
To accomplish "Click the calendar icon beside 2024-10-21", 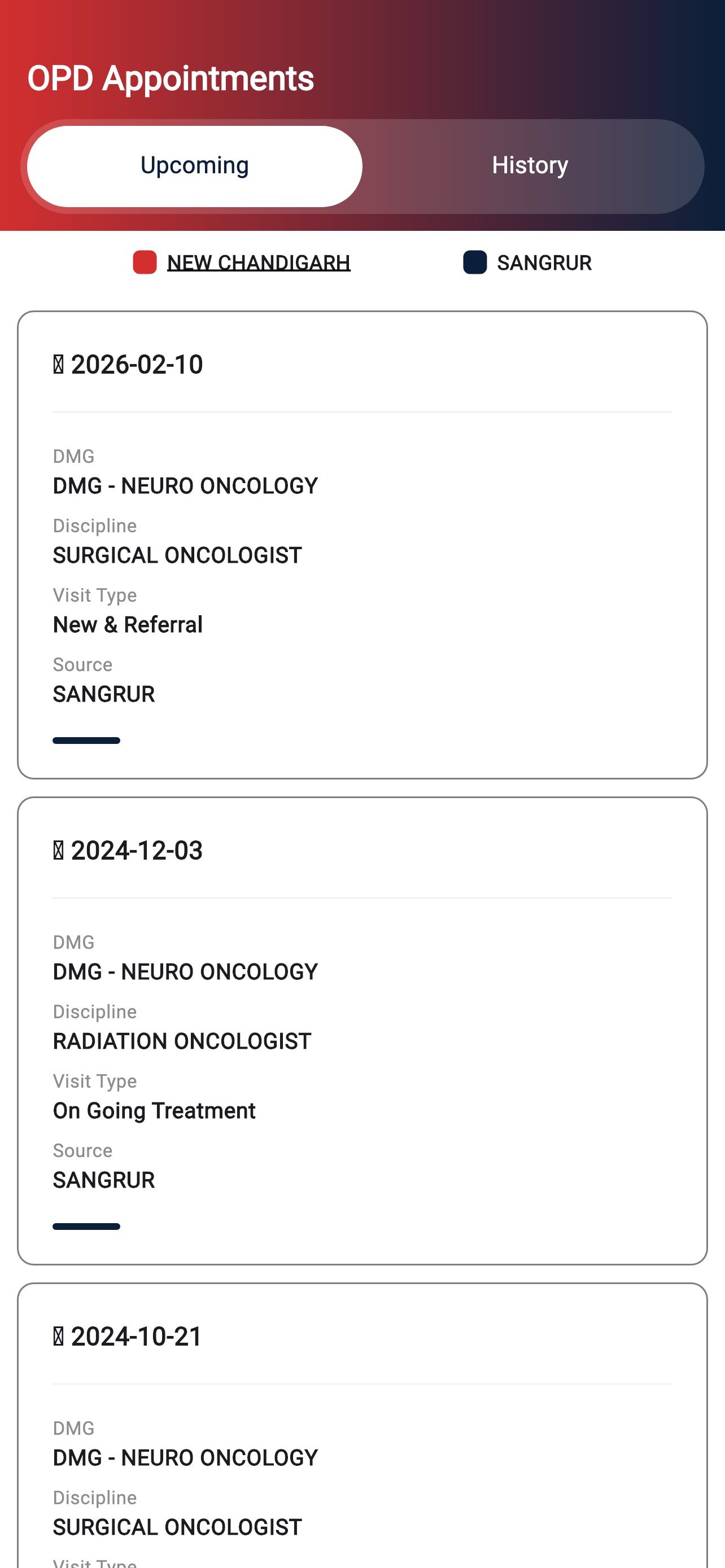I will (58, 1336).
